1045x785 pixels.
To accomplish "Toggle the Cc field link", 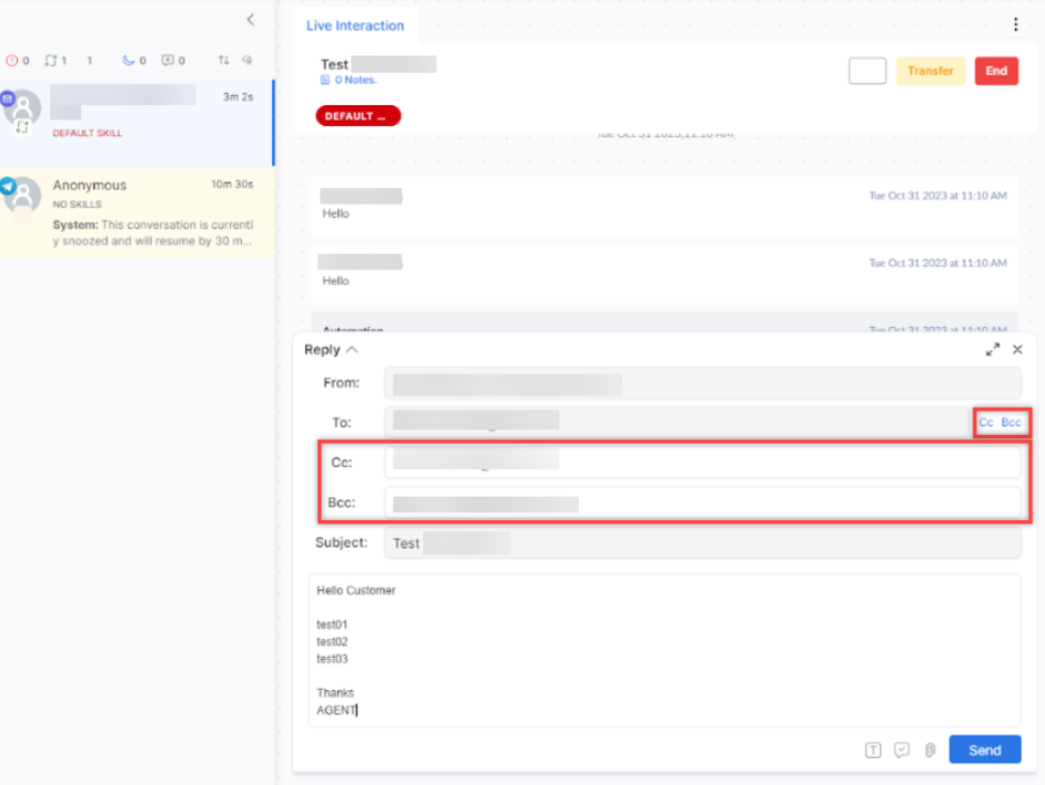I will (986, 422).
